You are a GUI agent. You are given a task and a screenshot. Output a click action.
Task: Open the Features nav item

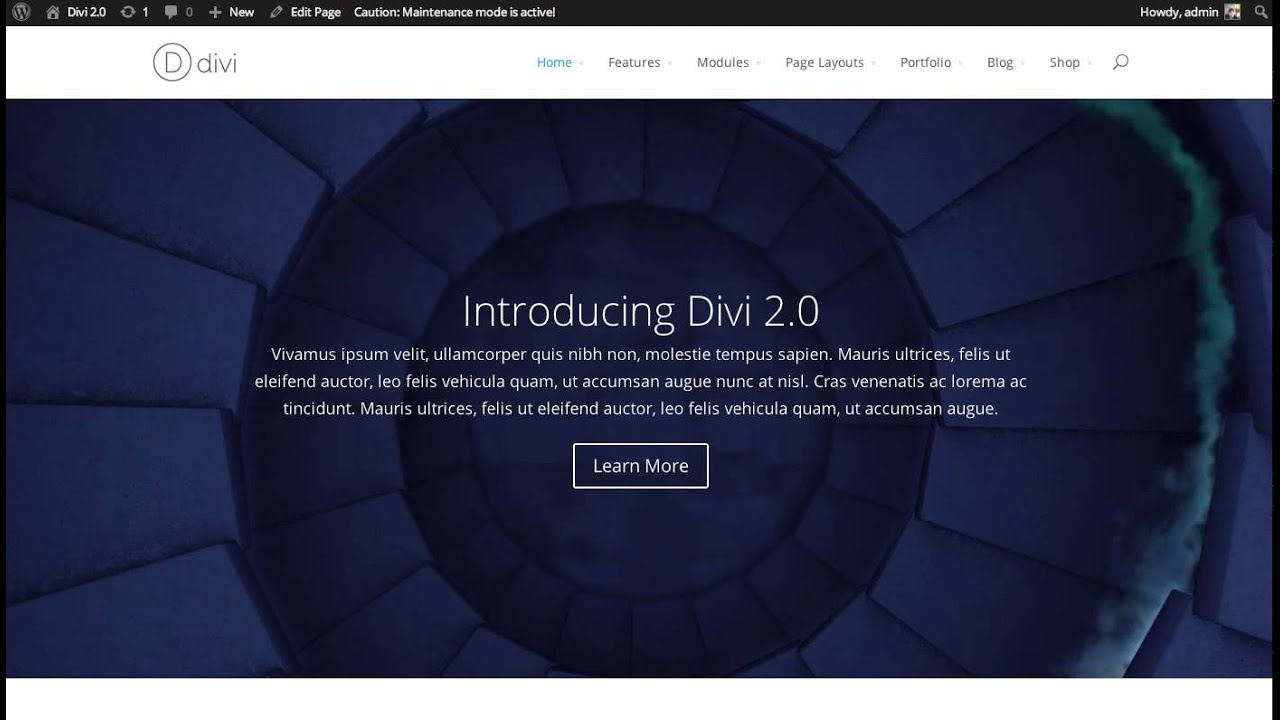634,62
